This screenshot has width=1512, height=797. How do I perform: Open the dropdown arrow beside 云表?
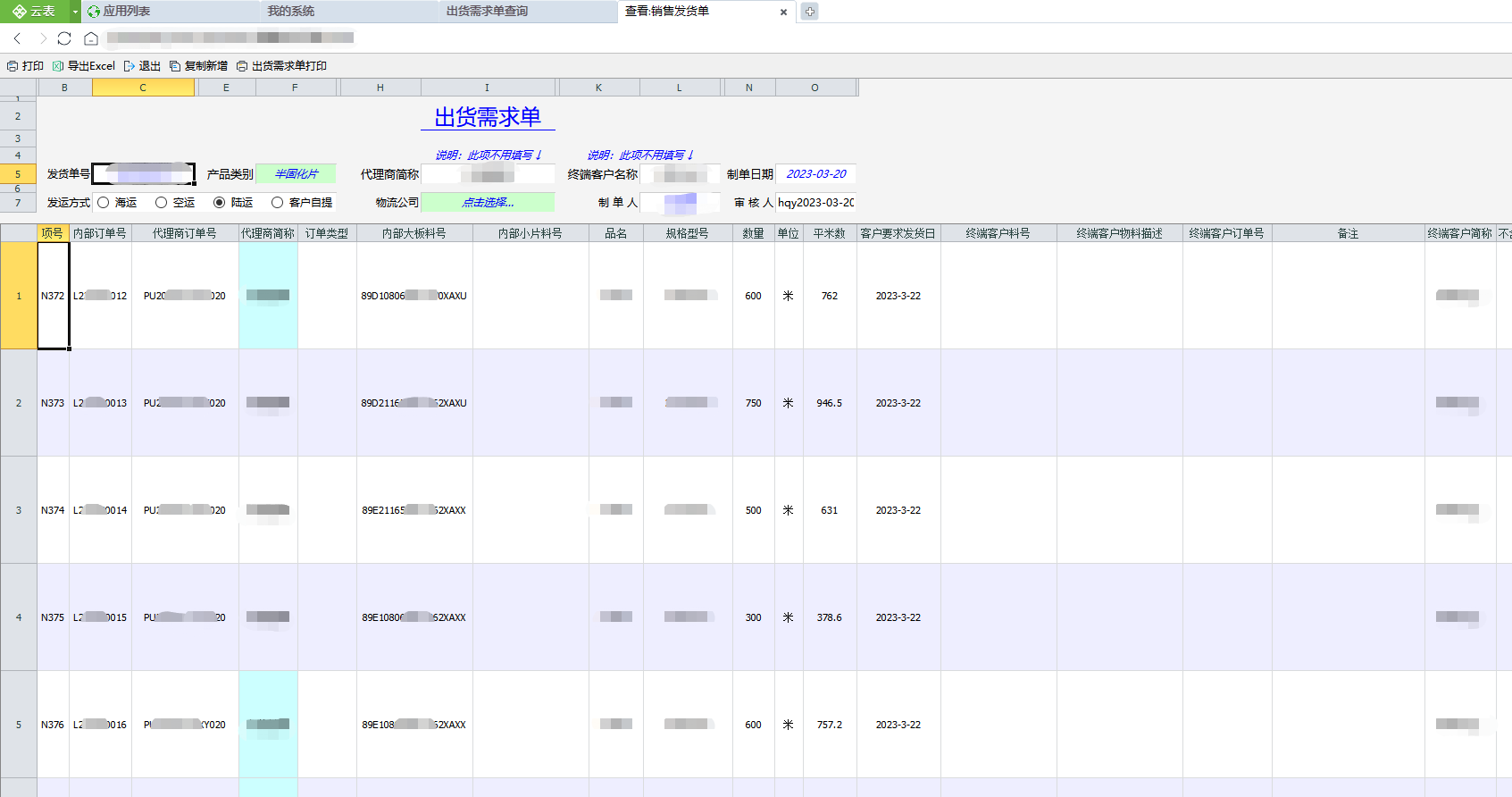[75, 12]
